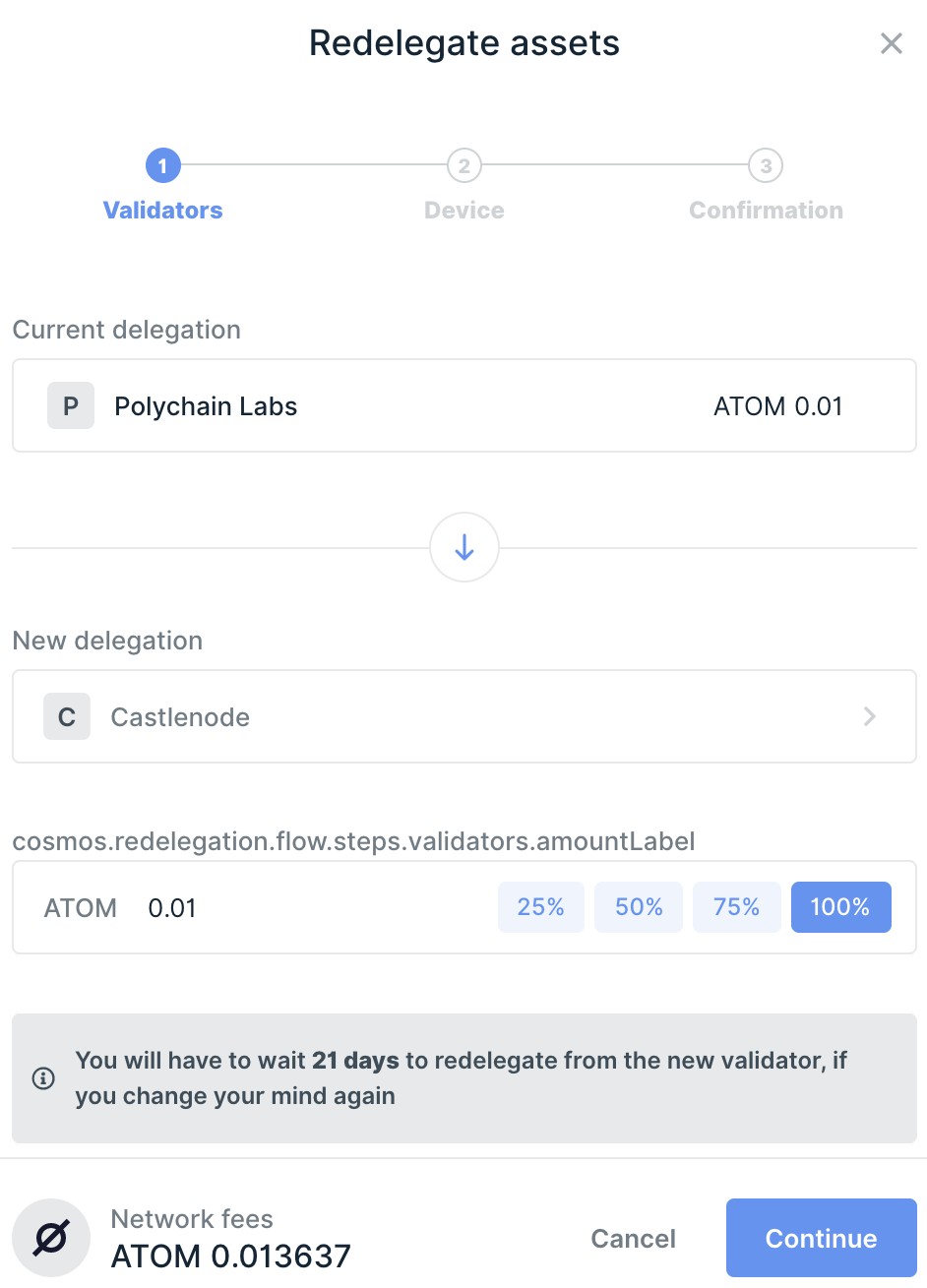Viewport: 927px width, 1288px height.
Task: Click the step 1 Validators circle
Action: [163, 165]
